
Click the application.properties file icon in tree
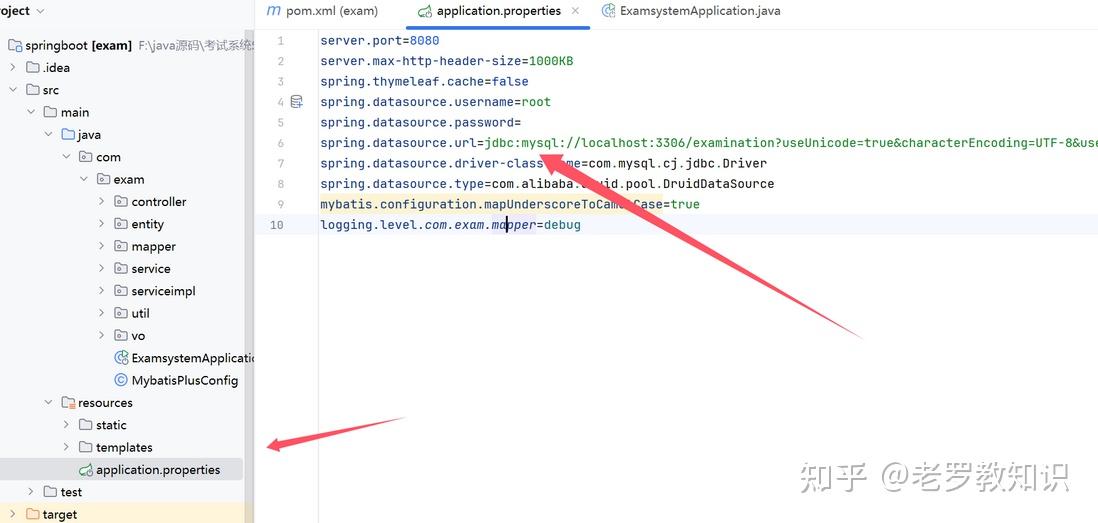85,470
